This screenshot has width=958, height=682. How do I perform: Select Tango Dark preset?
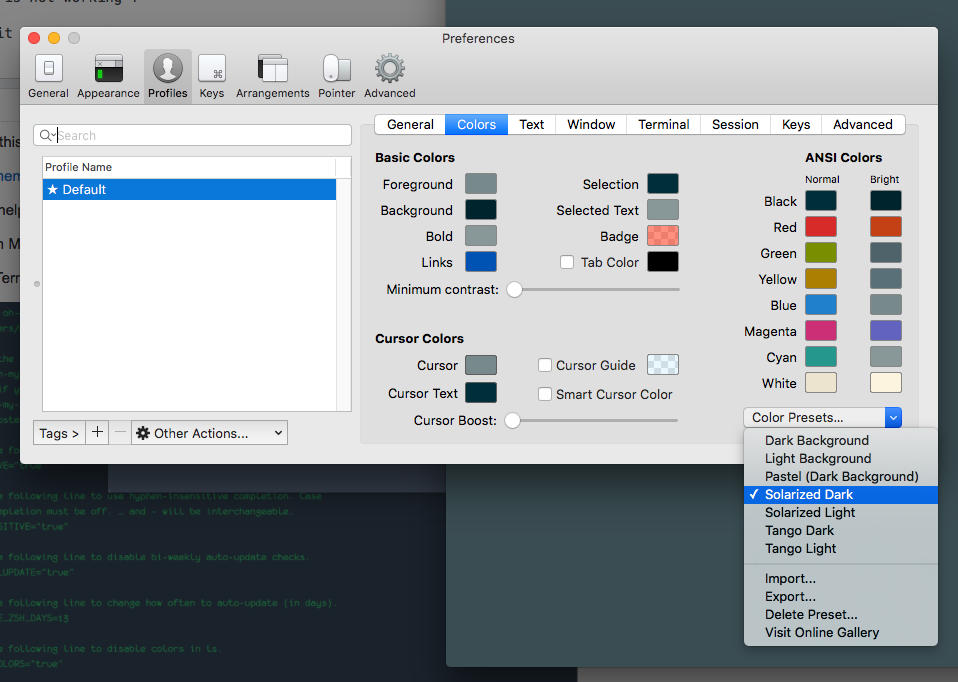pyautogui.click(x=800, y=530)
